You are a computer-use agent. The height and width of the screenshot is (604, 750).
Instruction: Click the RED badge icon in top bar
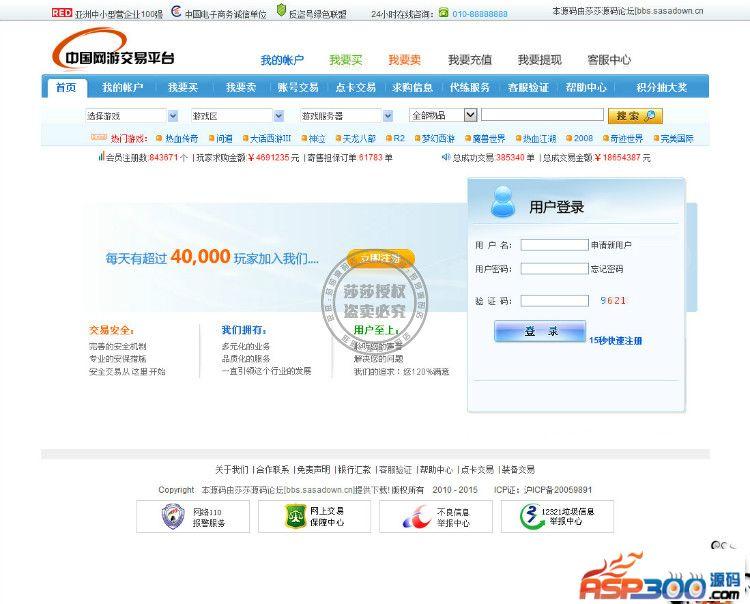(x=62, y=13)
